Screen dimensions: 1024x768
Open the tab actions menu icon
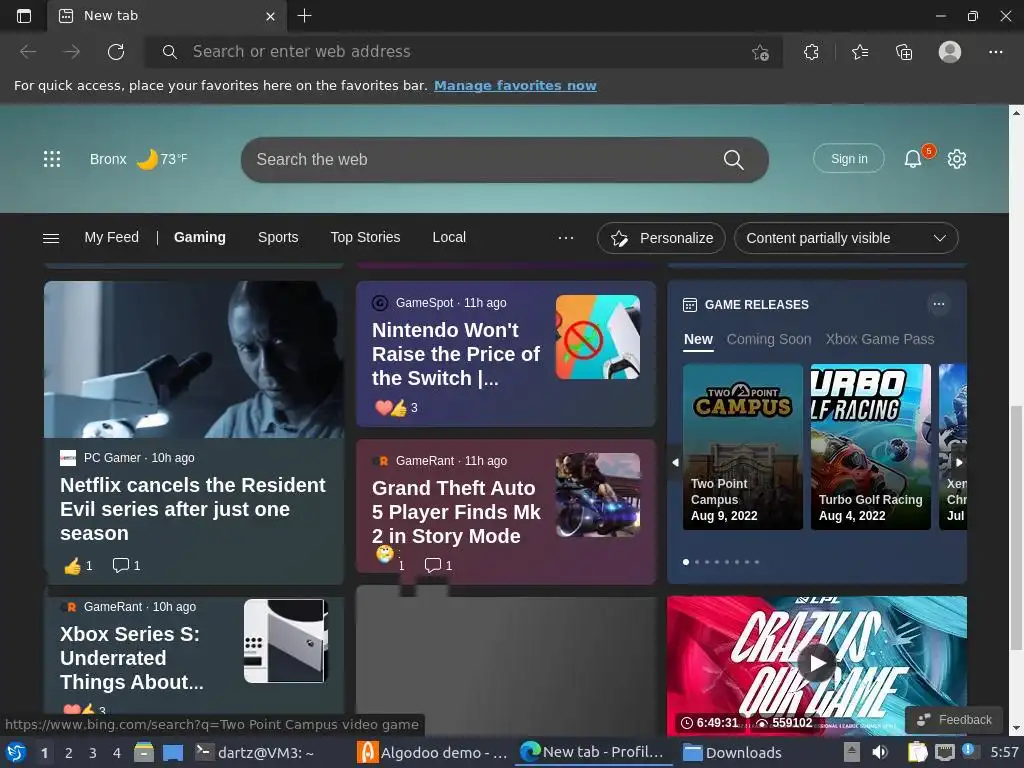[24, 16]
